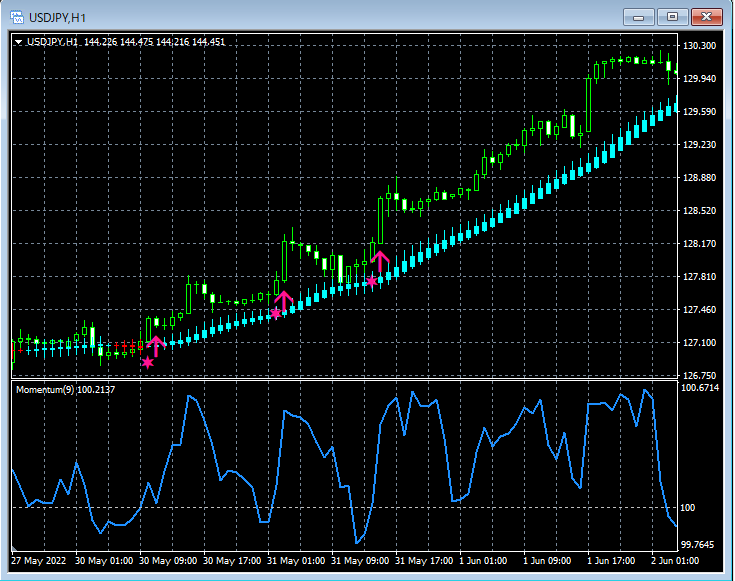Viewport: 735px width, 581px height.
Task: Click the 1 Jun 01:00 time label
Action: click(483, 561)
